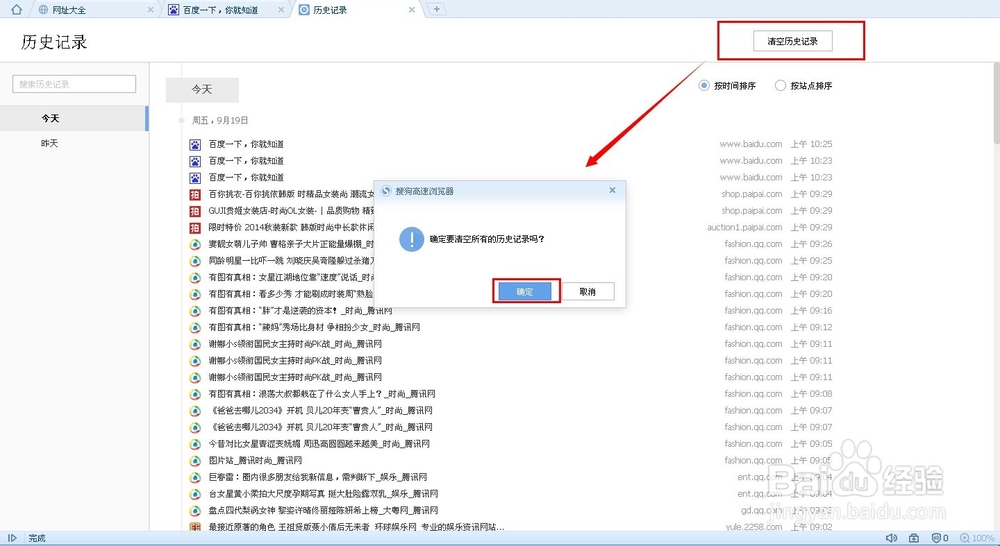
Task: Click Tencent icon of 同龄明星一比吓一跳 entry
Action: (x=195, y=261)
